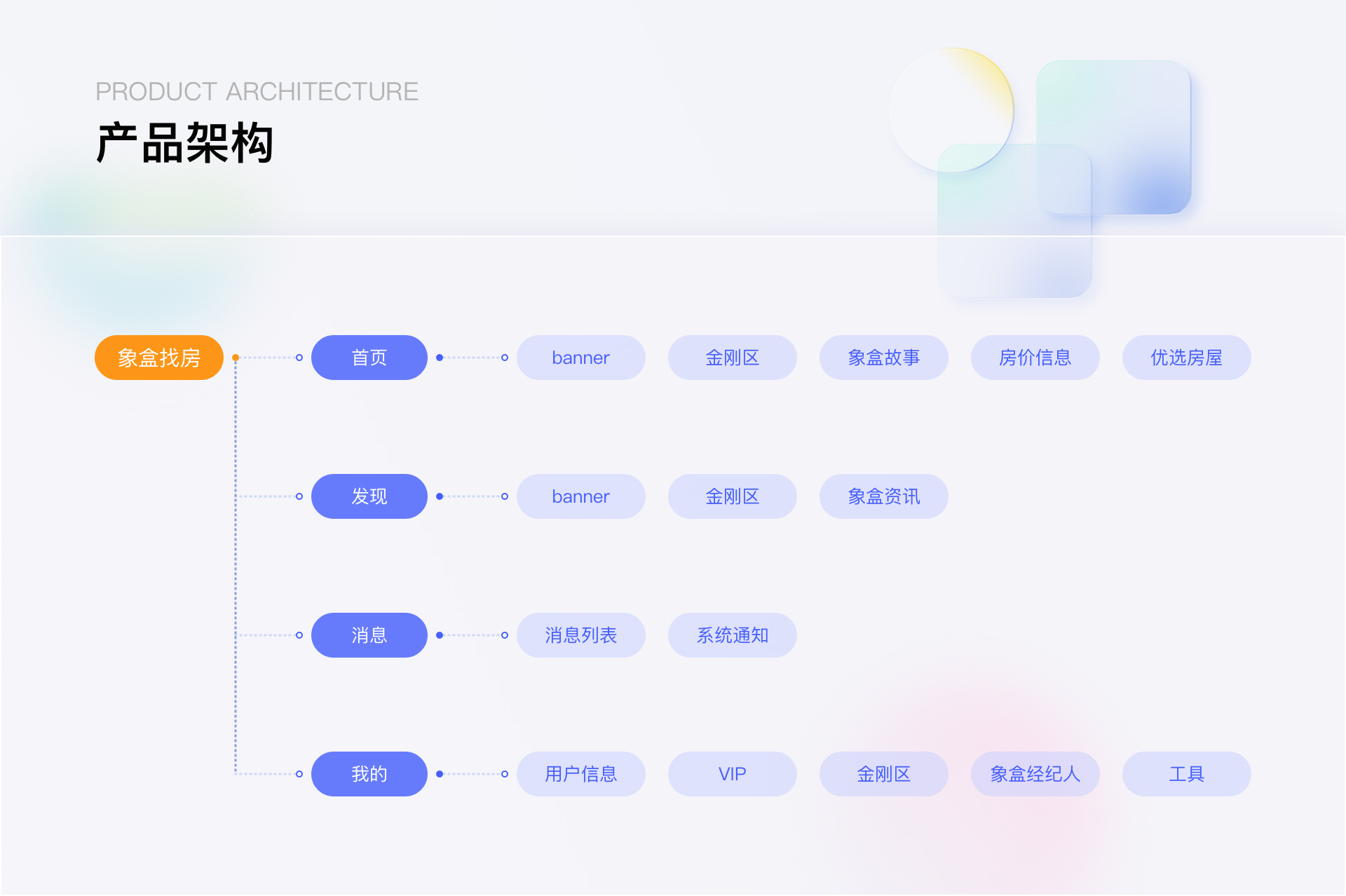This screenshot has height=896, width=1346.
Task: Click 优选房屋 item
Action: tap(1187, 358)
